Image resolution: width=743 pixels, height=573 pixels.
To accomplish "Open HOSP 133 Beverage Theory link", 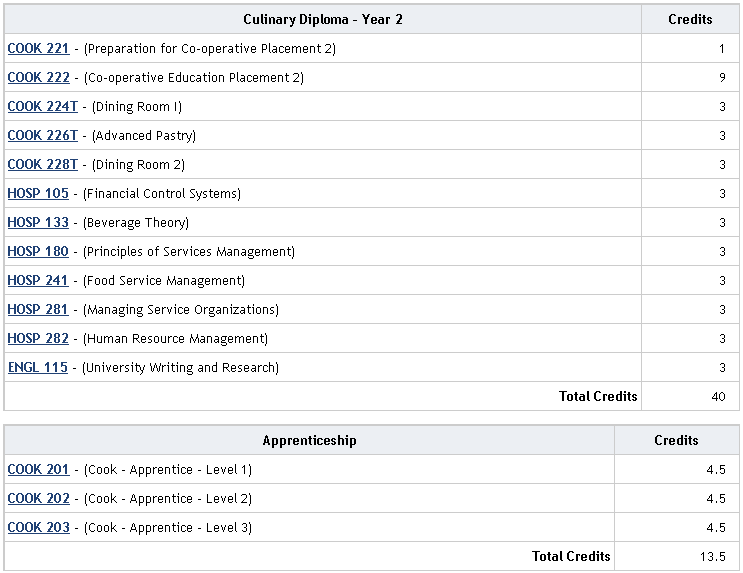I will coord(38,222).
